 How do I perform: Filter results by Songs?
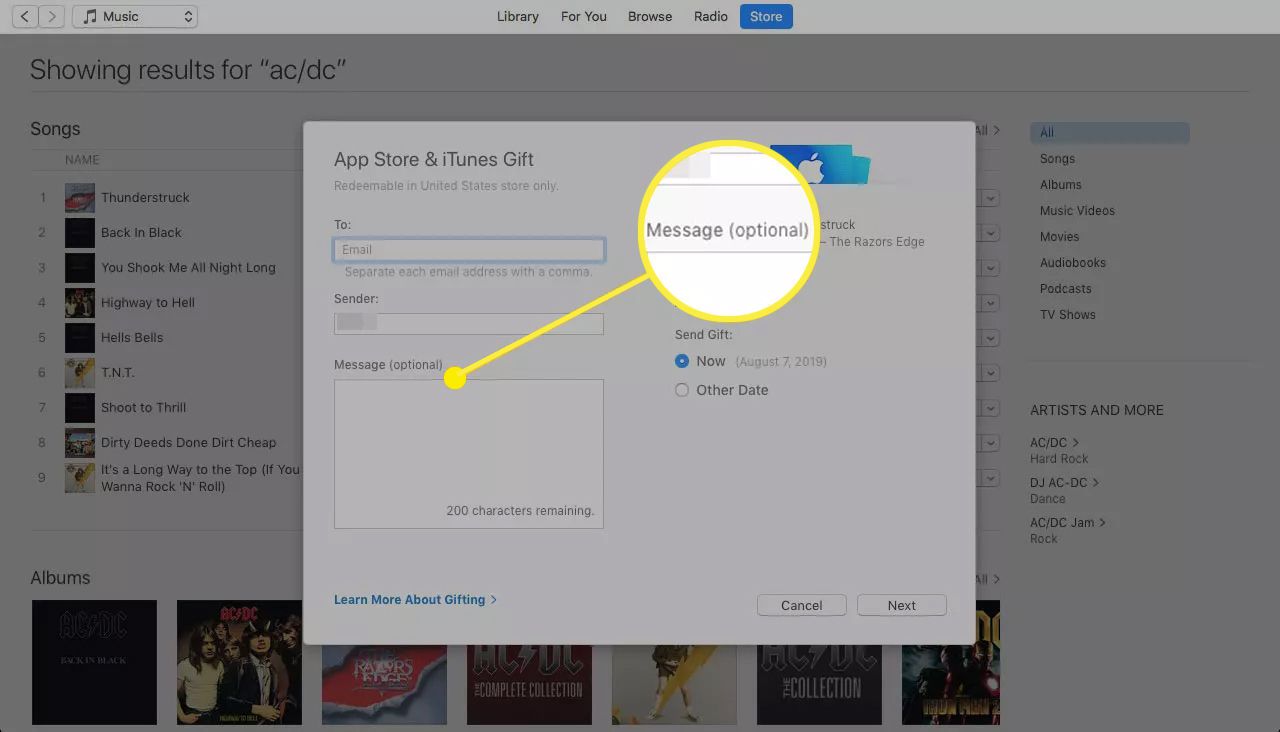click(x=1057, y=158)
